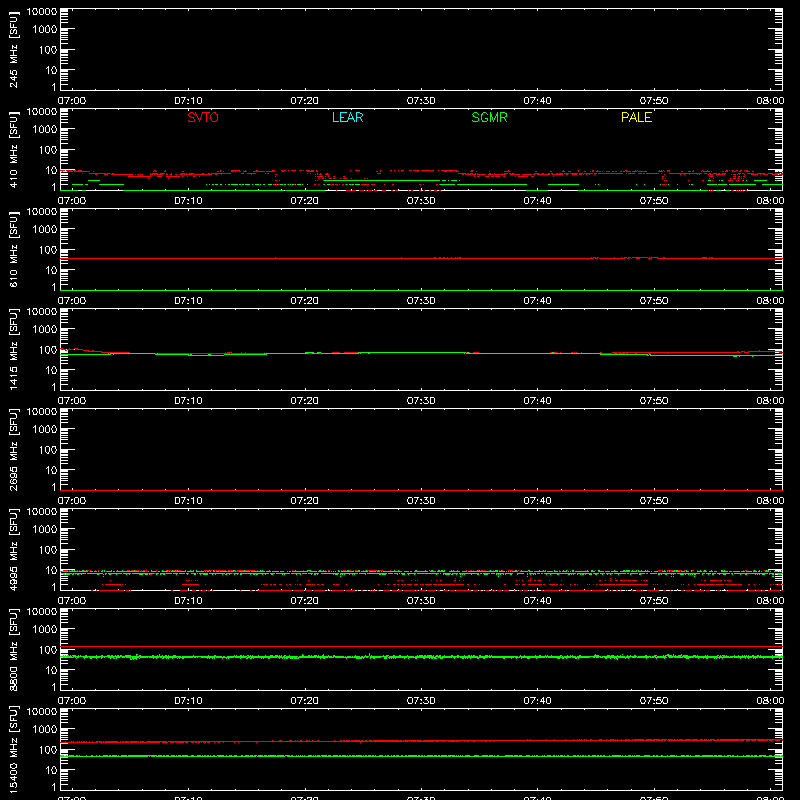Click the 07:20 label under the 4995 MHz plot
Viewport: 800px width, 800px height.
(305, 601)
